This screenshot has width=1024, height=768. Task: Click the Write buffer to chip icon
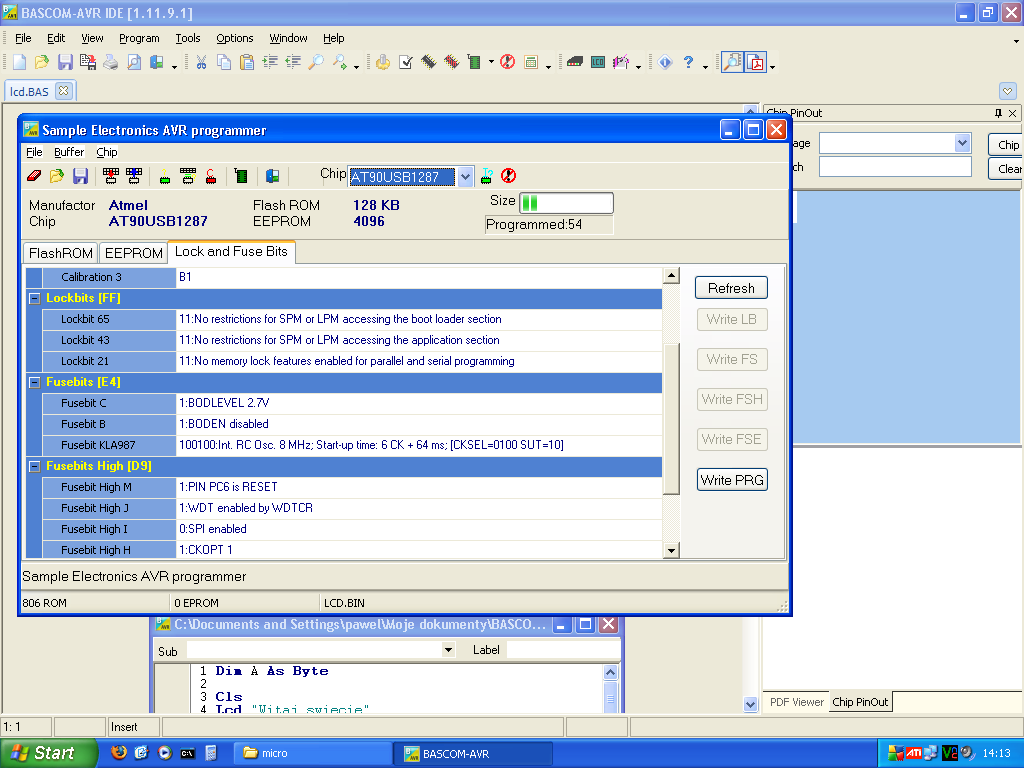tap(110, 176)
